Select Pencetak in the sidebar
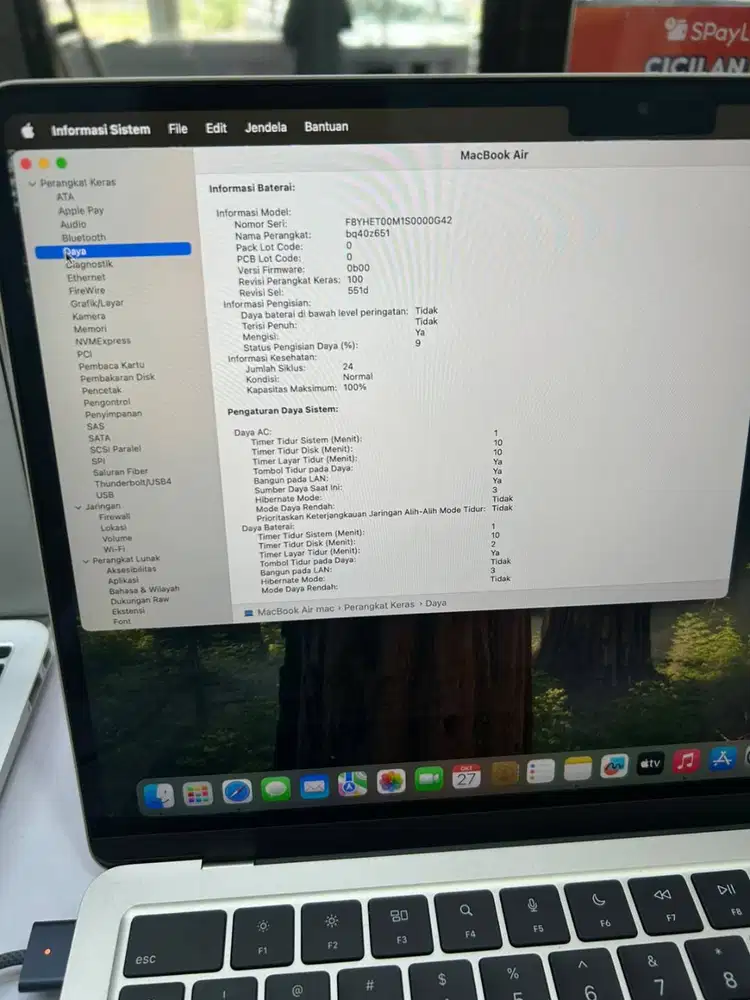Image resolution: width=750 pixels, height=1000 pixels. (101, 390)
